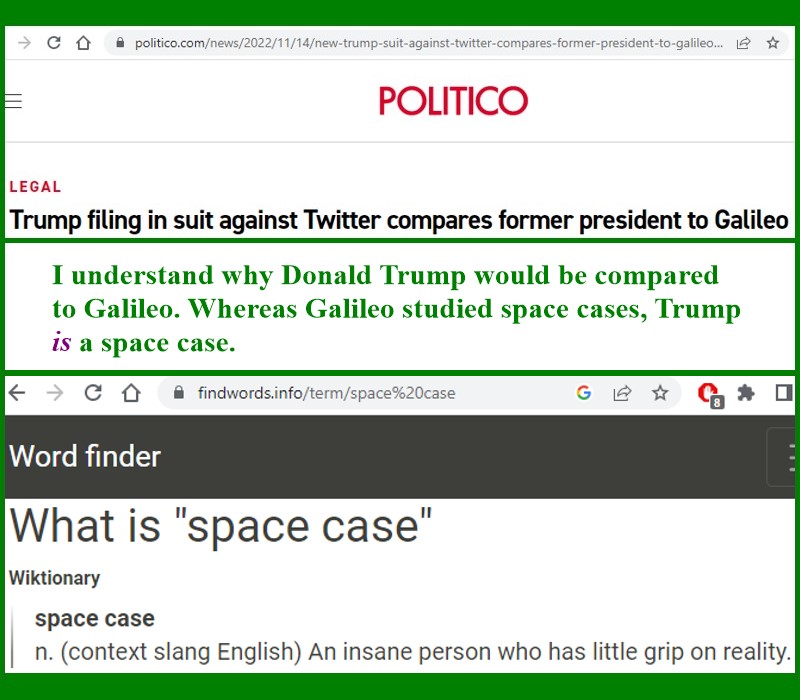800x700 pixels.
Task: Click the politico.com address bar
Action: point(420,43)
